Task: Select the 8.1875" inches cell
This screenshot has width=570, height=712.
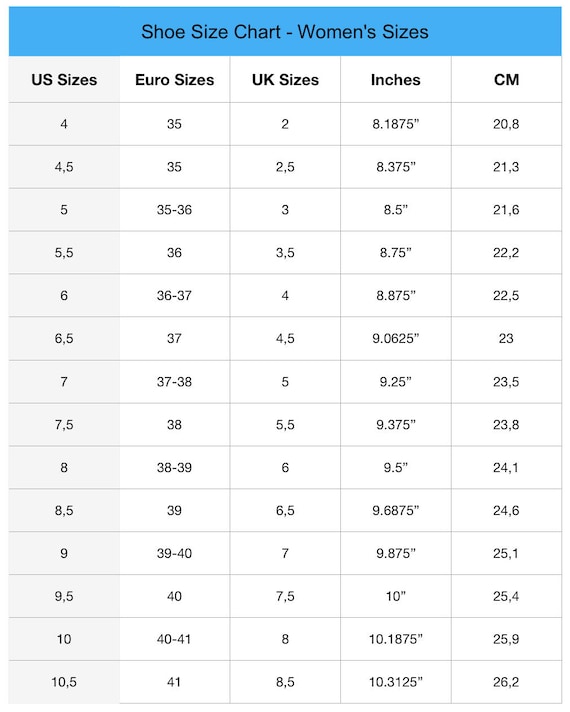Action: pos(396,124)
